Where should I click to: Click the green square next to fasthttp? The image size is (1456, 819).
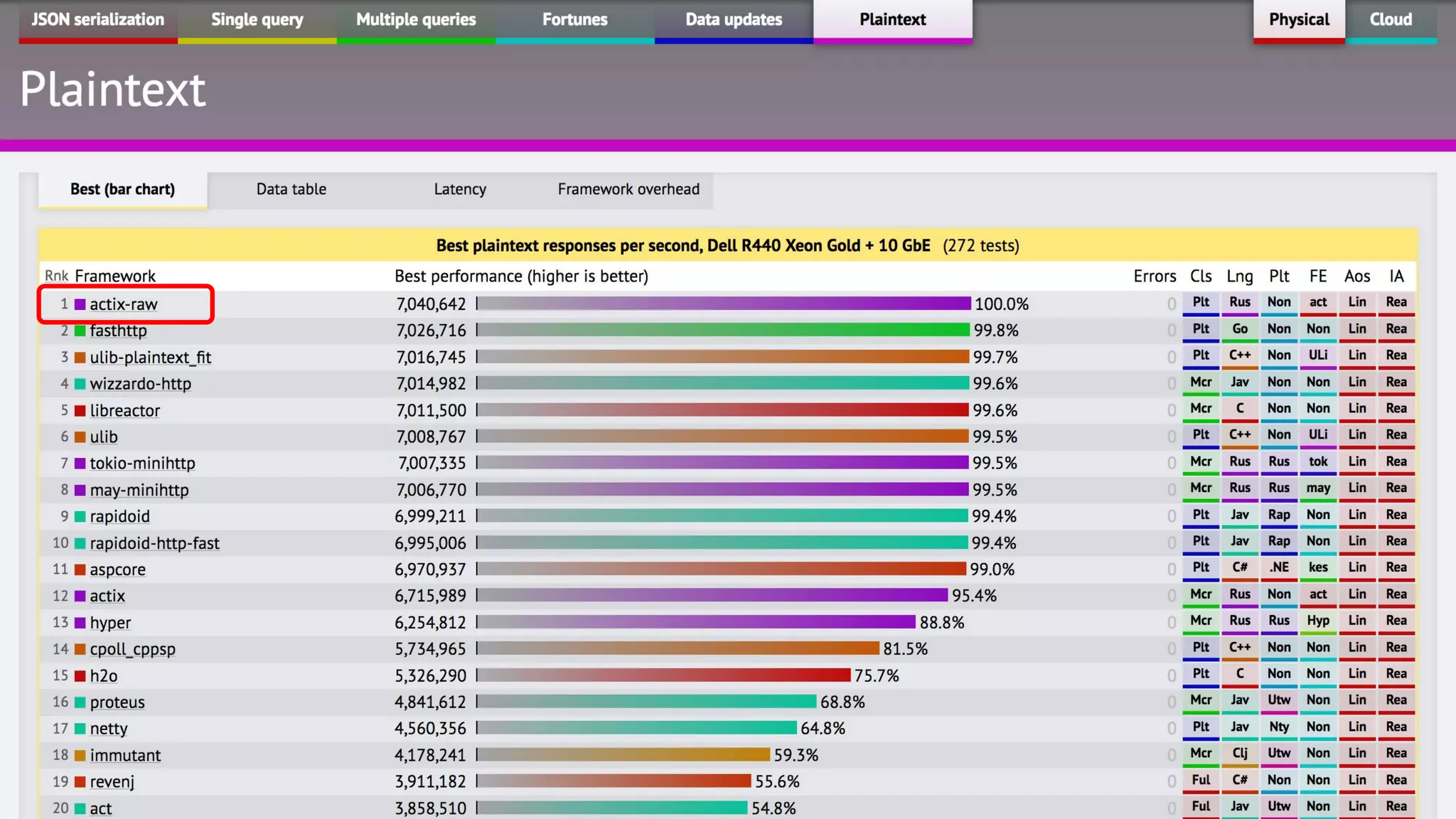click(80, 331)
